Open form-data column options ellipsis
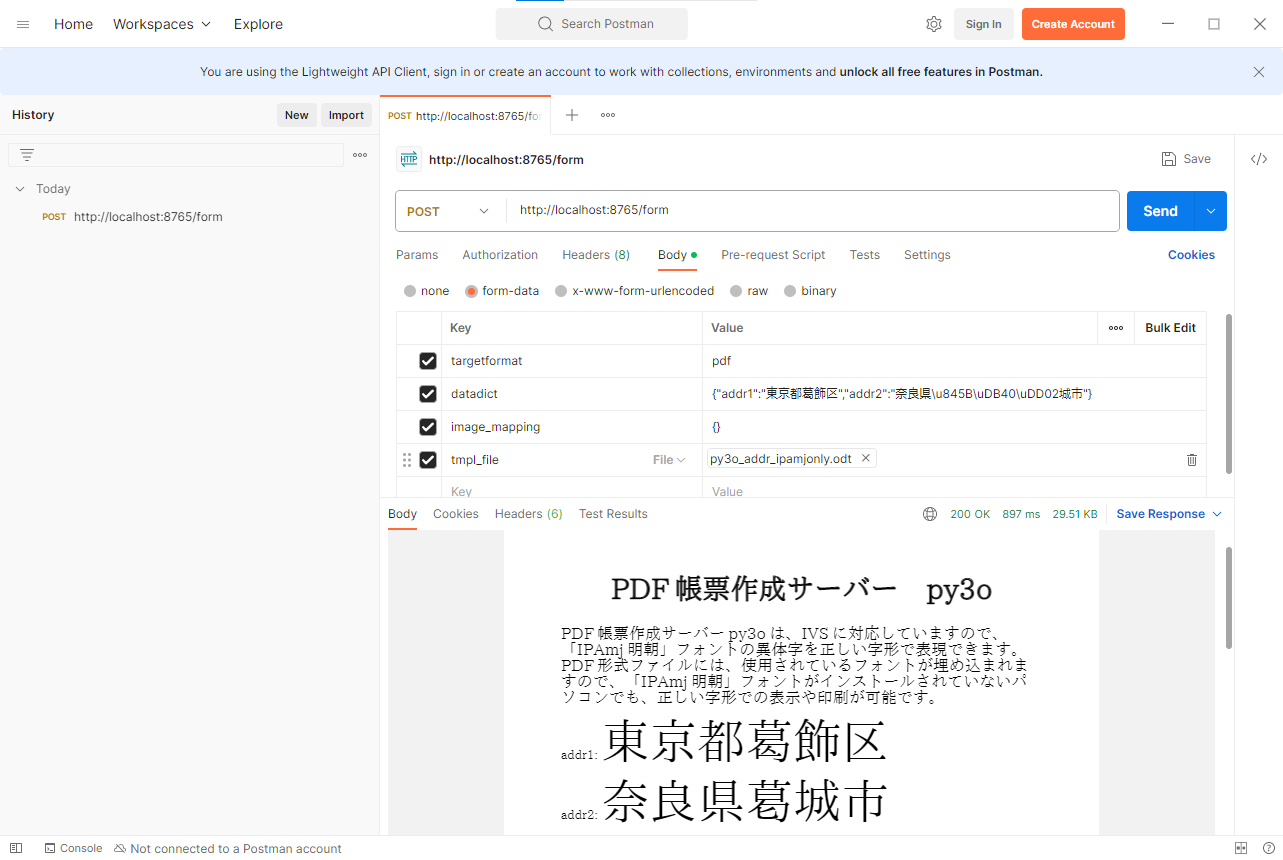Screen dimensions: 1283x860 click(x=1116, y=328)
